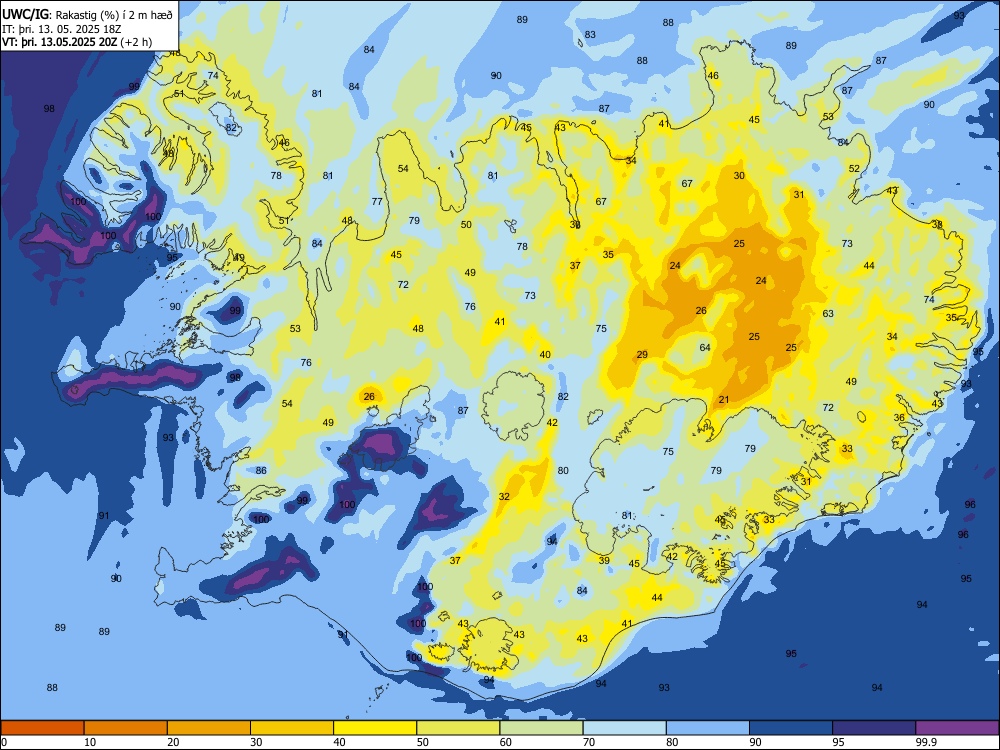
Task: Select the '80' humidity value on the map
Action: [x=562, y=471]
